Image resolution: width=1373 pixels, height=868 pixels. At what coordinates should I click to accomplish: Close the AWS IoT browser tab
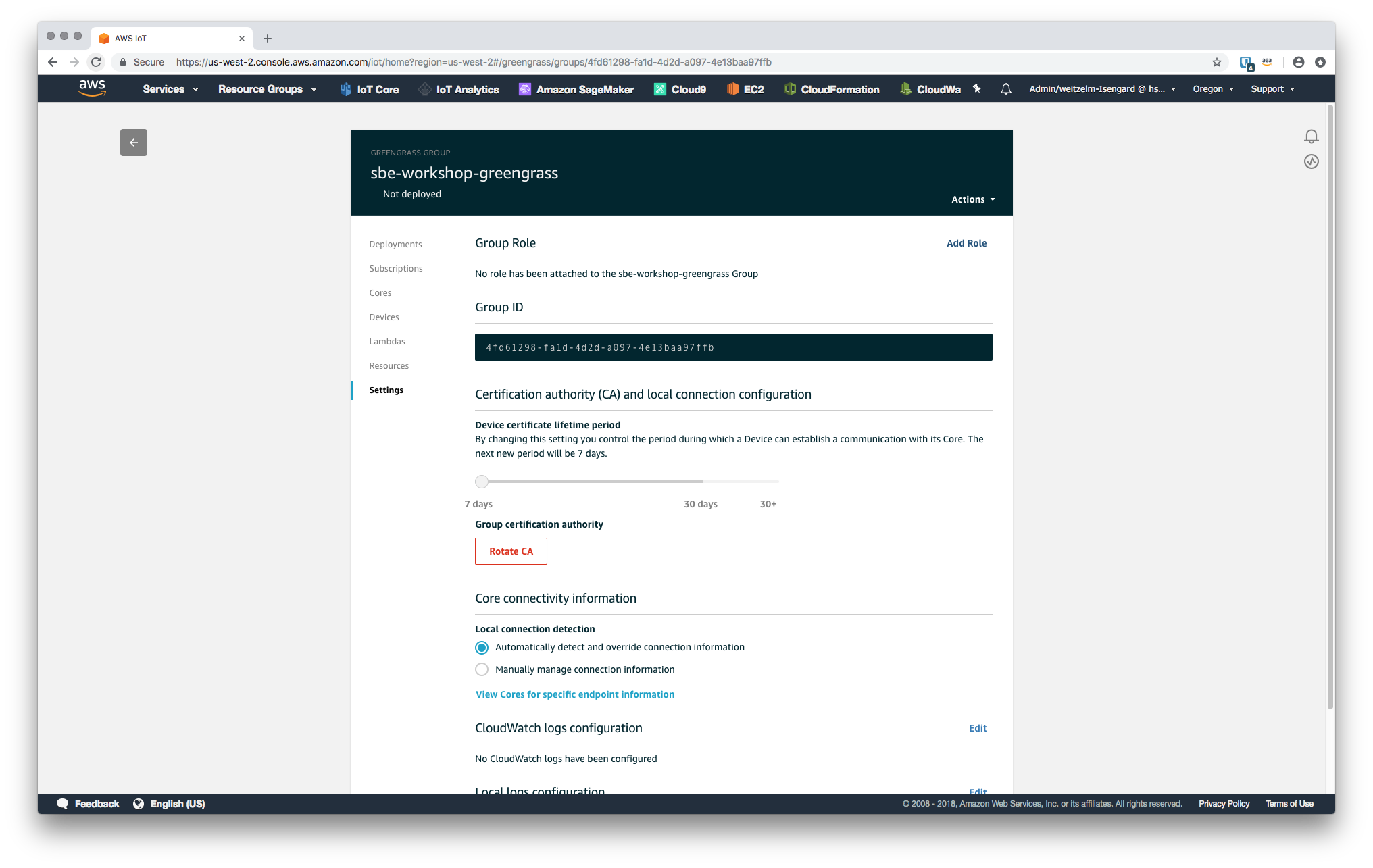[242, 39]
